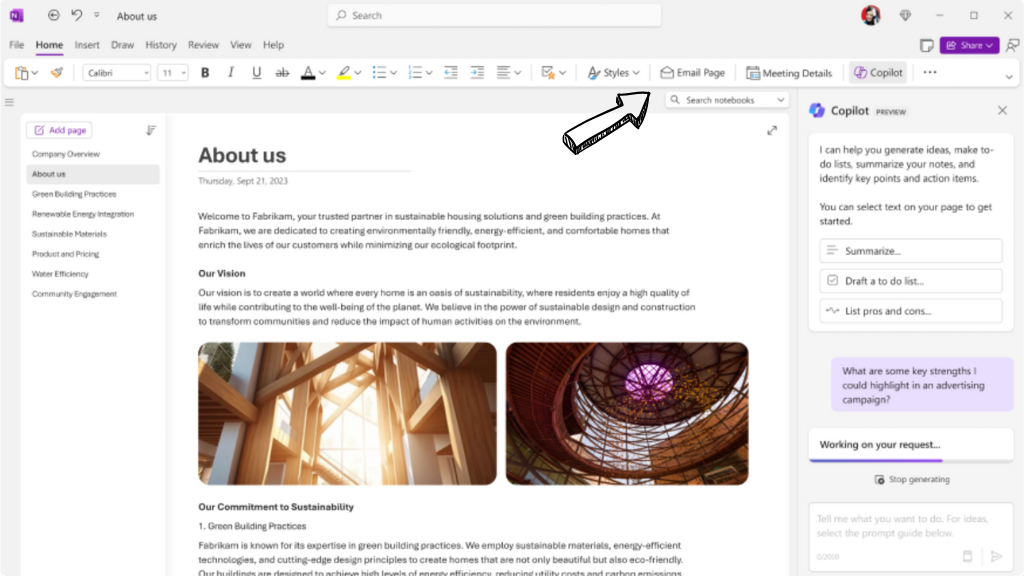Apply bold formatting
1024x576 pixels.
204,72
